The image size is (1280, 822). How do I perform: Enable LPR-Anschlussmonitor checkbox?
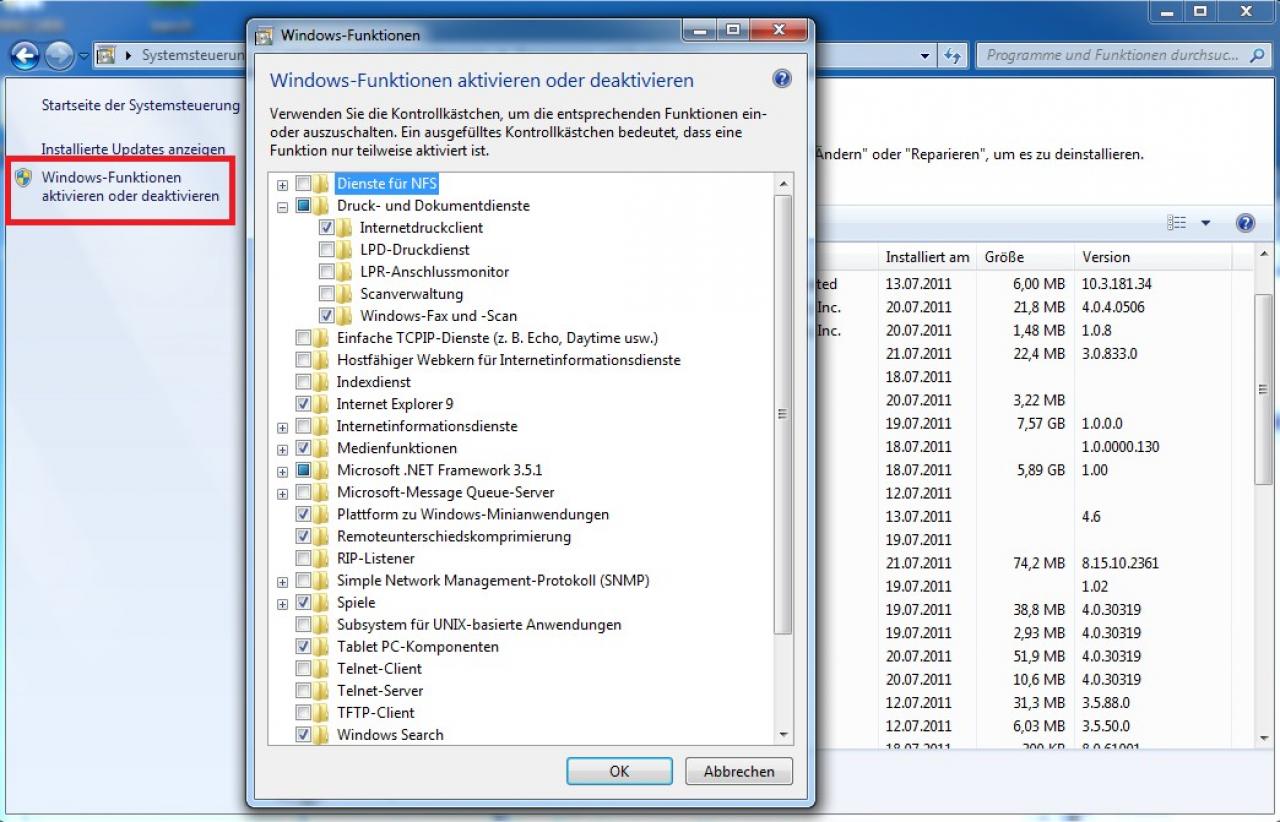[x=326, y=272]
